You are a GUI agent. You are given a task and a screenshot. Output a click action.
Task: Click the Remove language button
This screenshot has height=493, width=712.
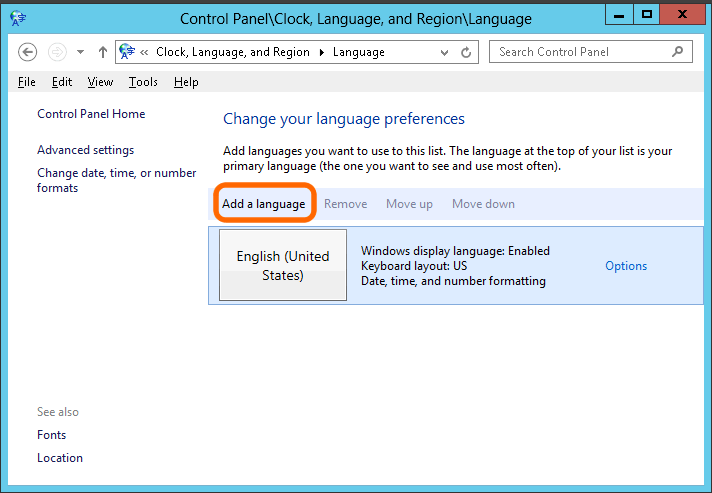346,204
